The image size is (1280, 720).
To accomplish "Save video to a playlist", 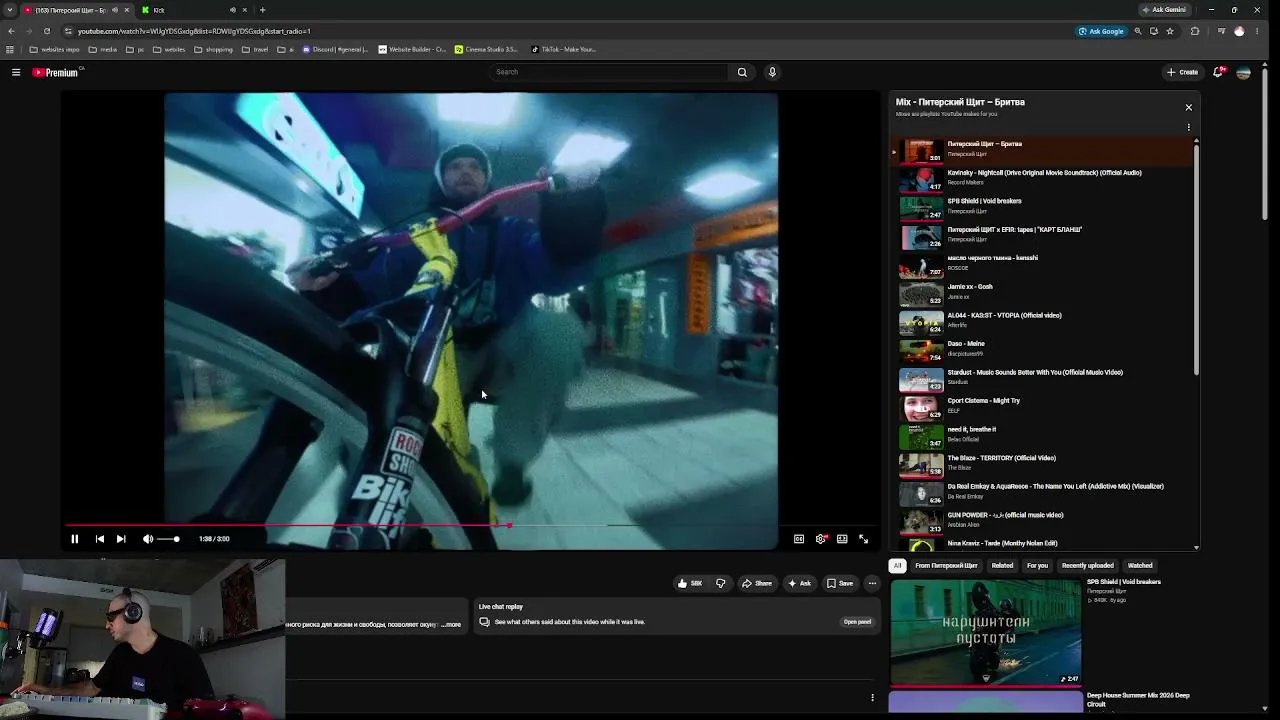I will (840, 583).
